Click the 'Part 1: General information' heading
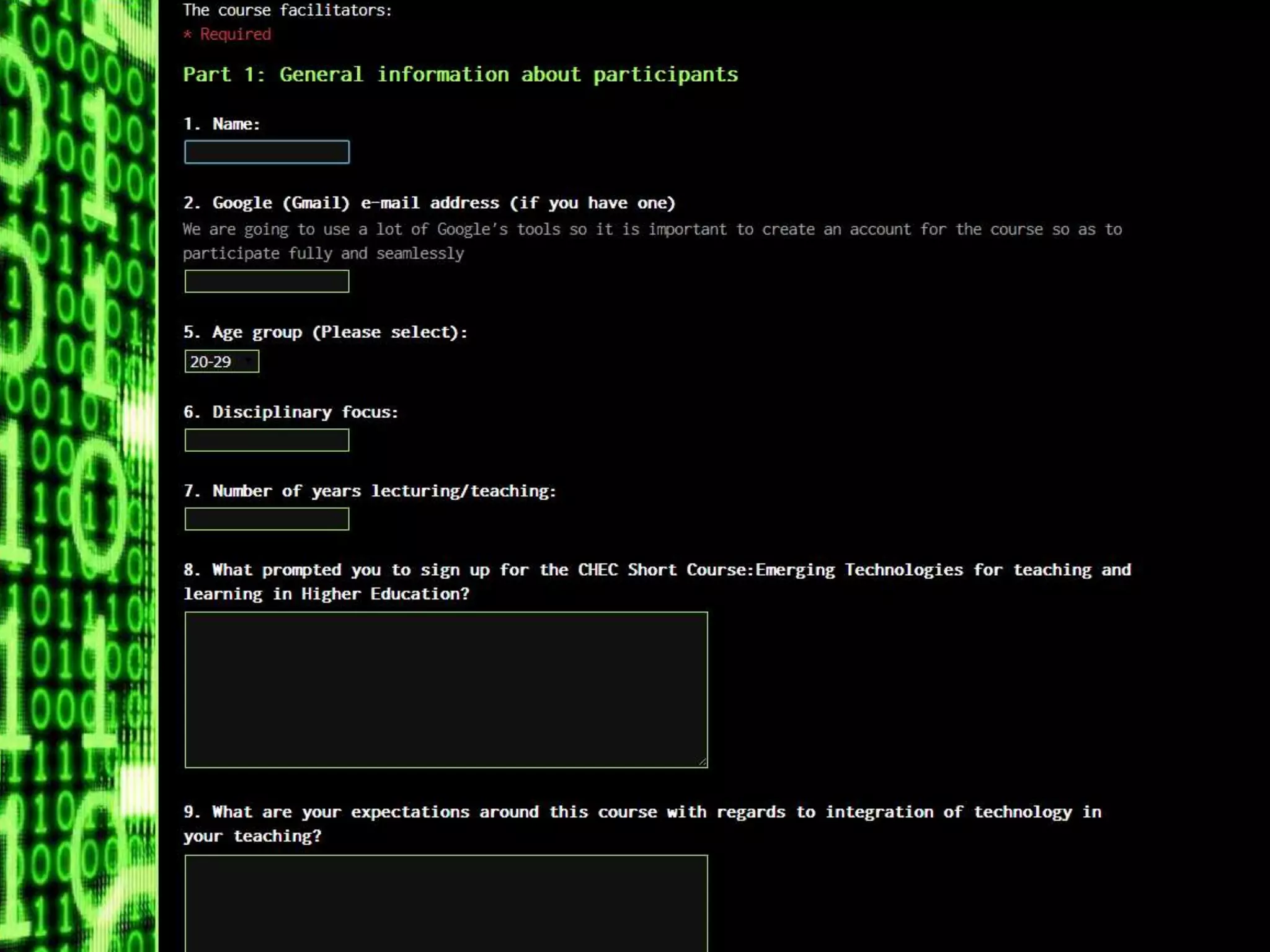This screenshot has height=952, width=1270. point(460,75)
